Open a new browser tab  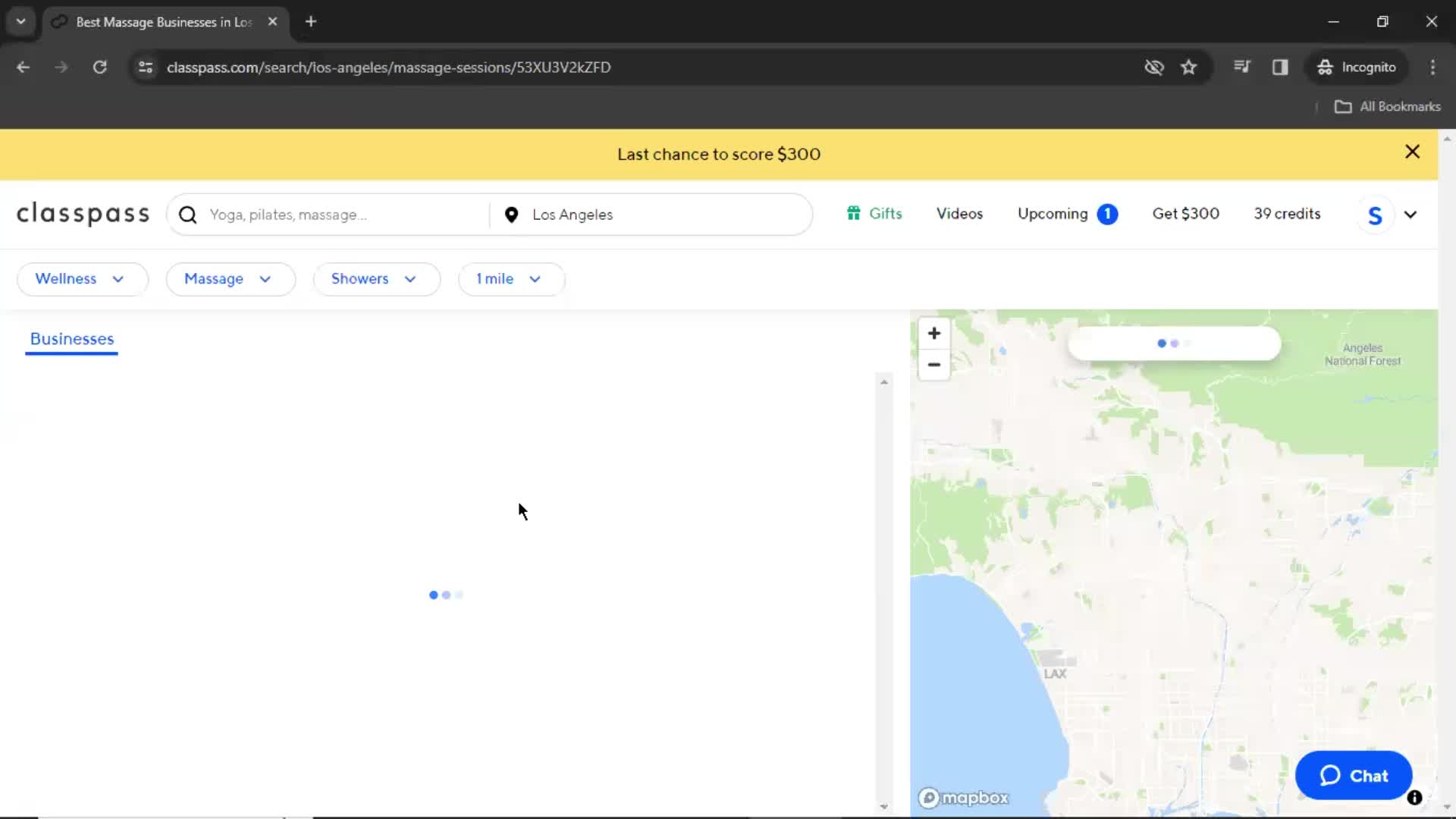(x=311, y=22)
